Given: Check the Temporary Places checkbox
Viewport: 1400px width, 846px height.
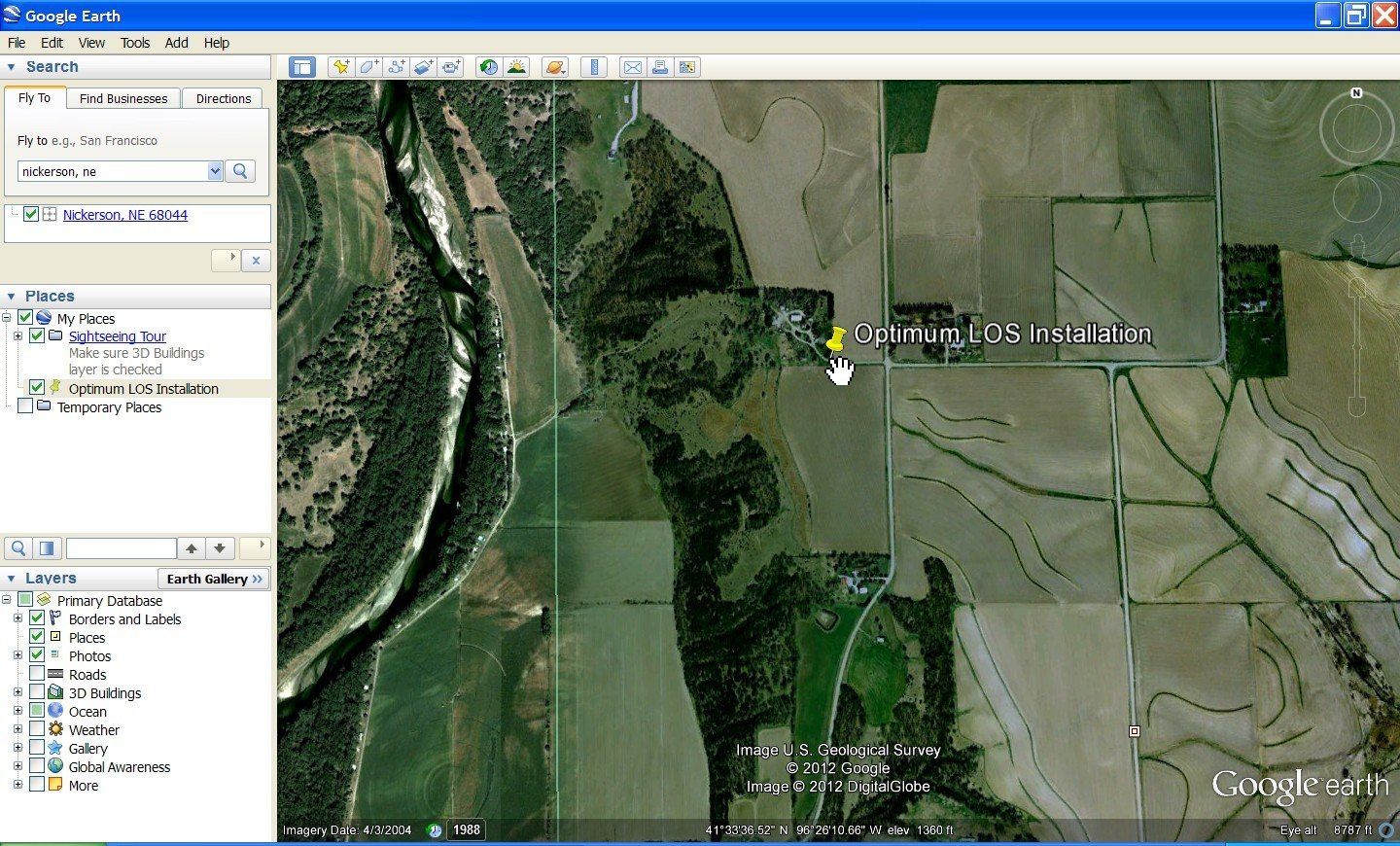Looking at the screenshot, I should [25, 406].
